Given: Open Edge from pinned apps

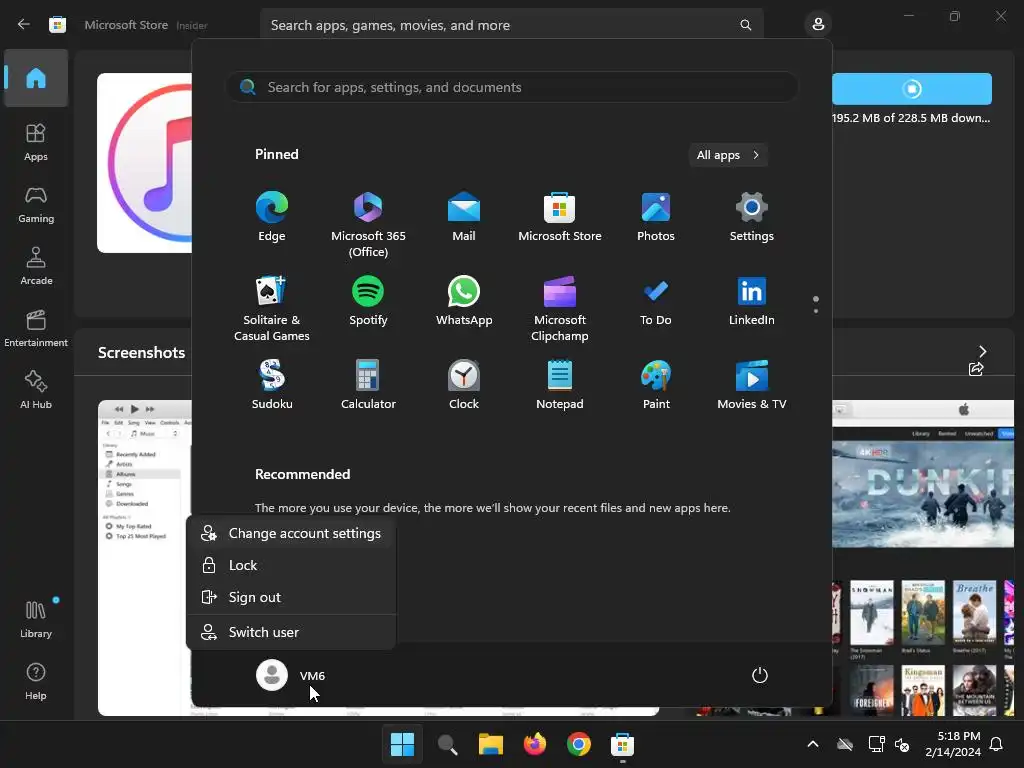Looking at the screenshot, I should pyautogui.click(x=272, y=217).
